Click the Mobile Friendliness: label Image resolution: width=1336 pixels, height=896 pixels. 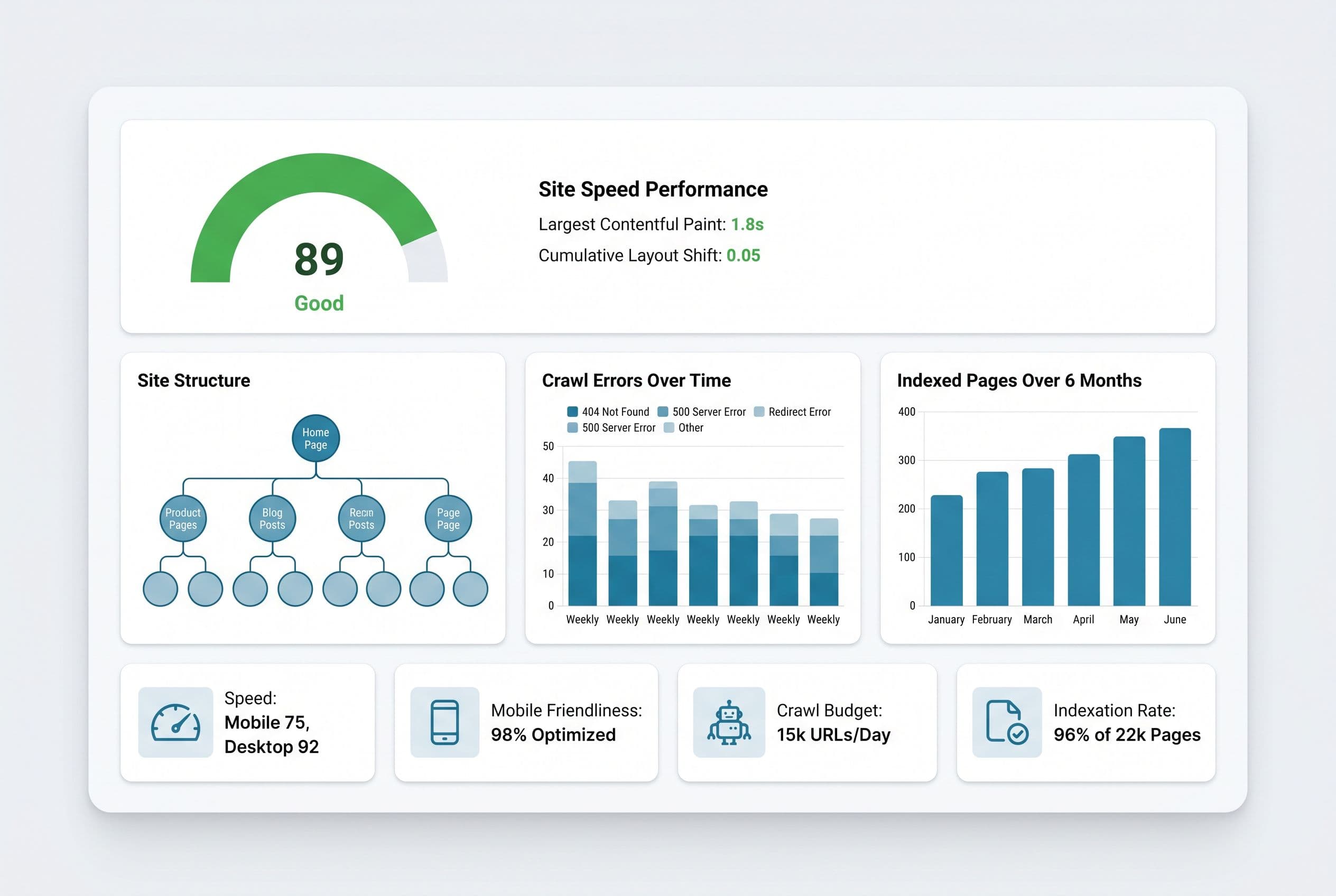(567, 710)
